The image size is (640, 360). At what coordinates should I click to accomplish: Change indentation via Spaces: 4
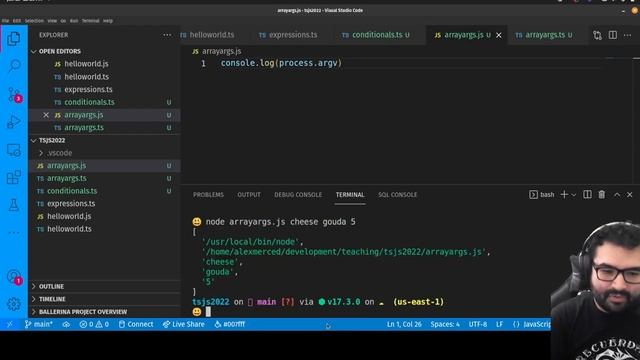click(445, 324)
